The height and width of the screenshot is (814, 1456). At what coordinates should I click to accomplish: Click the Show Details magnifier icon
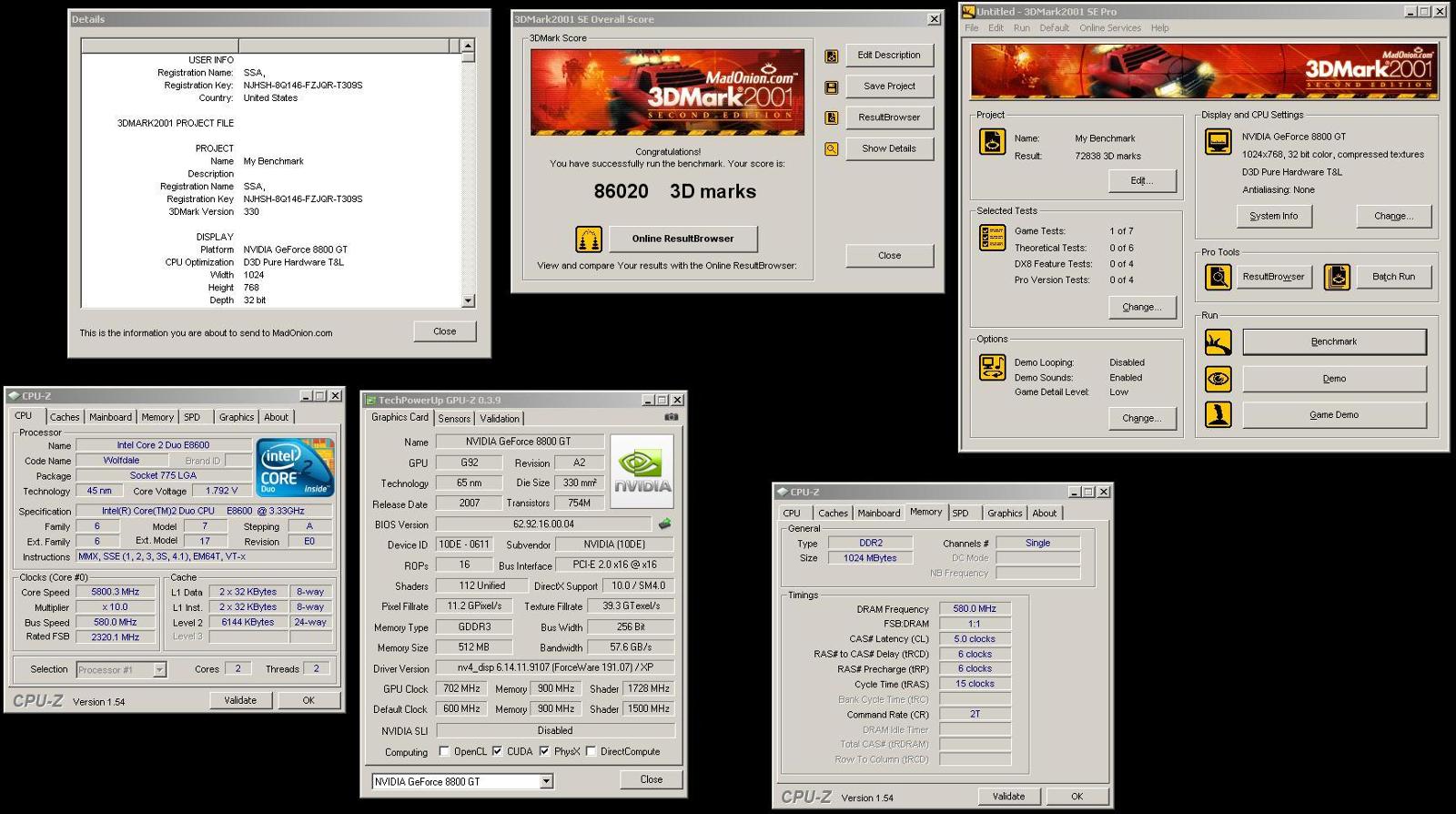click(x=831, y=149)
